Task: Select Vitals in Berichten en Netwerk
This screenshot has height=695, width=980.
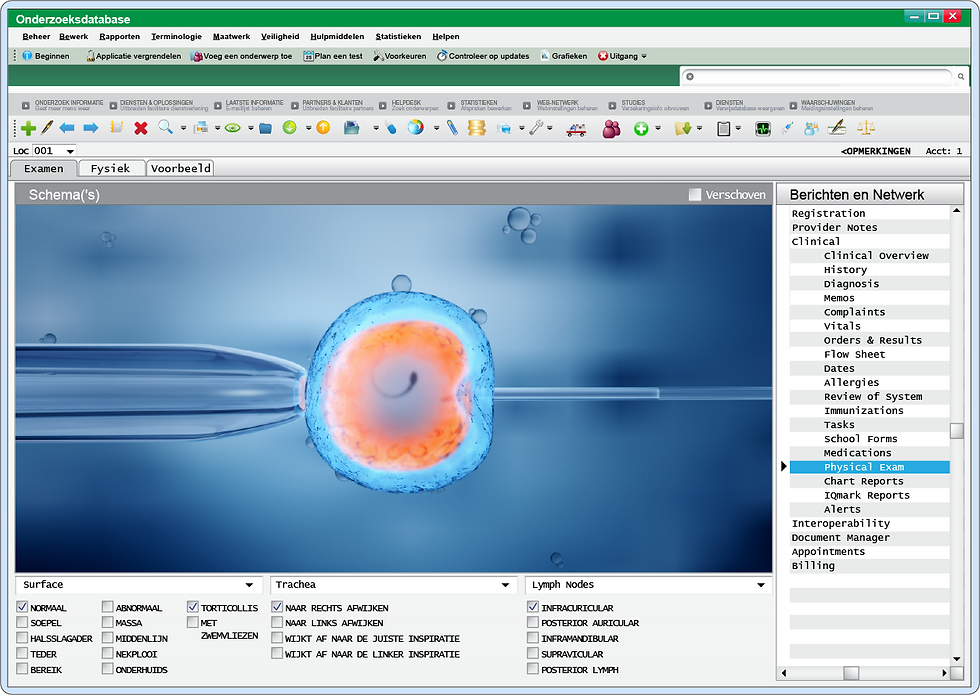Action: [x=842, y=326]
